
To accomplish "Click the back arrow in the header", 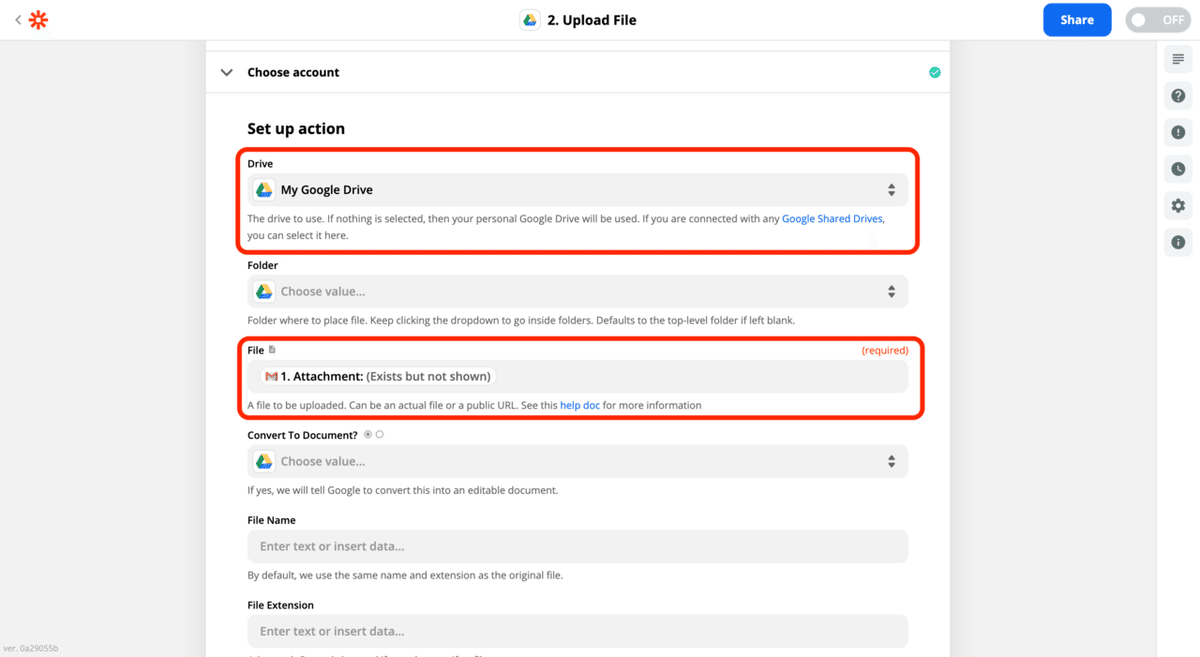I will coord(18,20).
